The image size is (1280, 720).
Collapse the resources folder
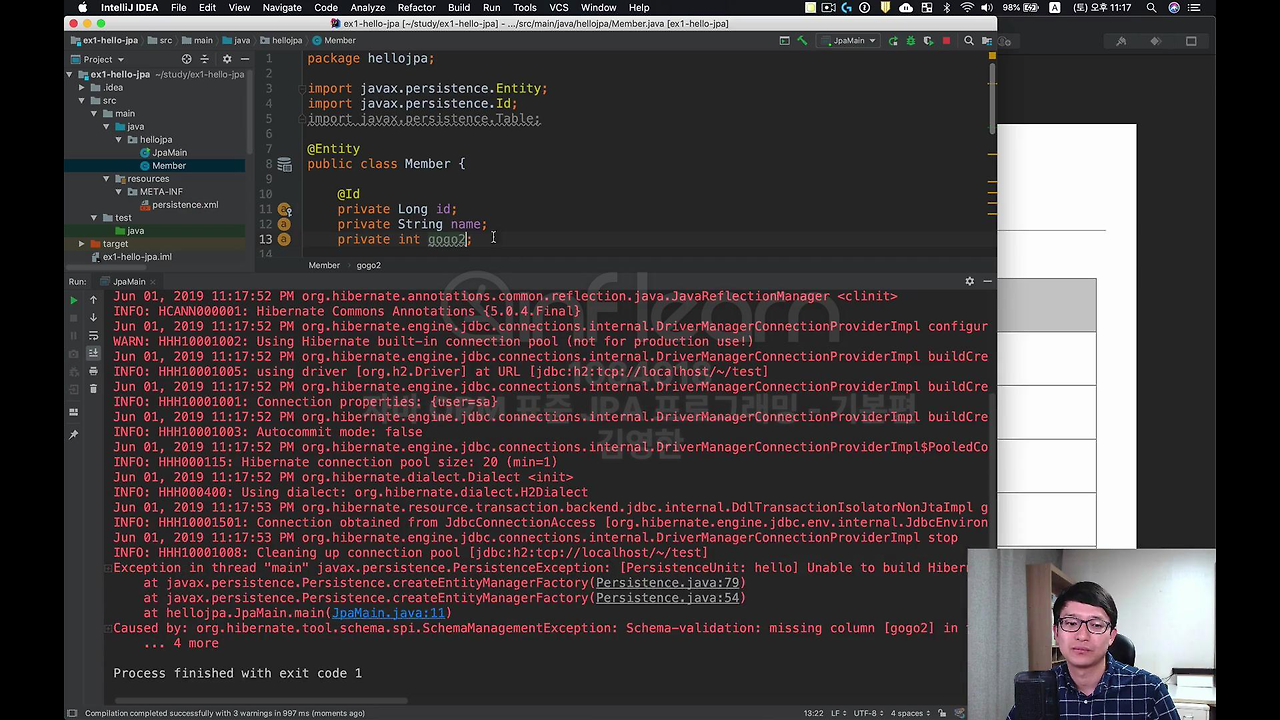click(106, 178)
